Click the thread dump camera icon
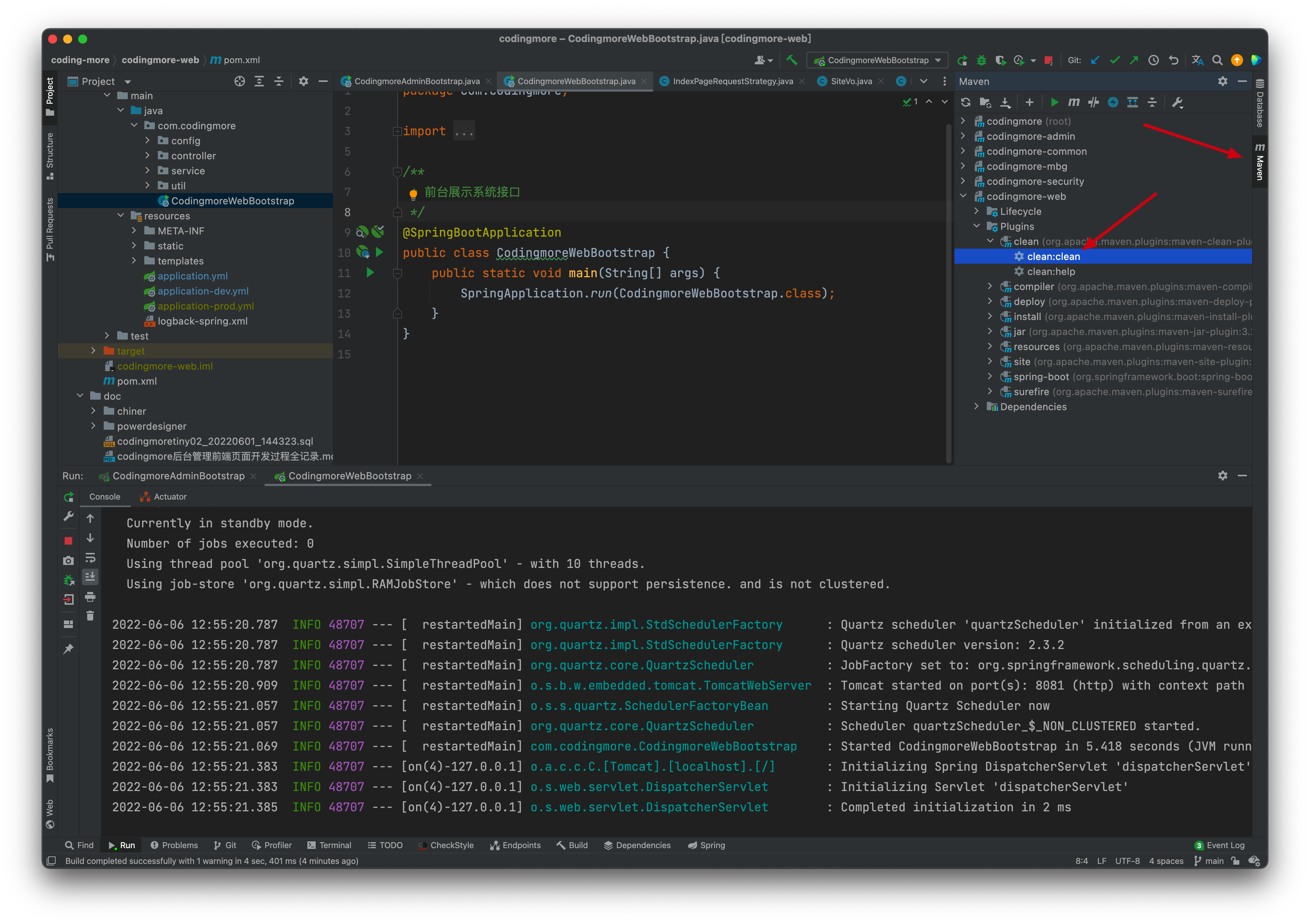 (x=68, y=561)
